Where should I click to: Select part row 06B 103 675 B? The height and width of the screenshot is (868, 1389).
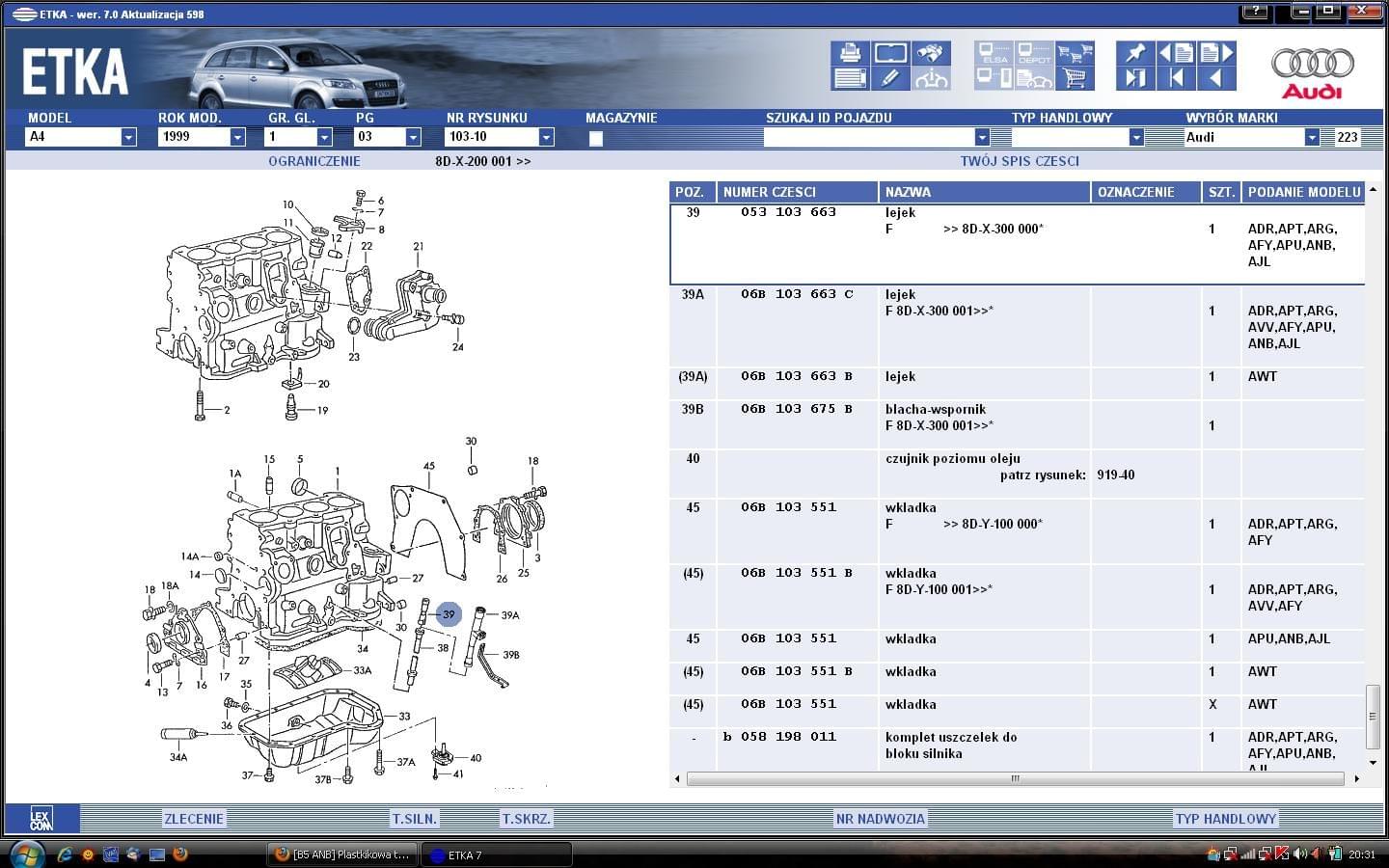[1018, 424]
